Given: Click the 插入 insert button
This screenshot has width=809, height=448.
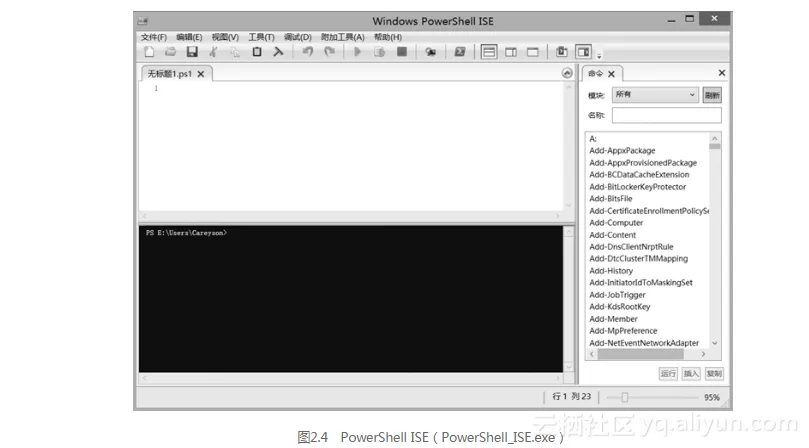Looking at the screenshot, I should click(691, 374).
